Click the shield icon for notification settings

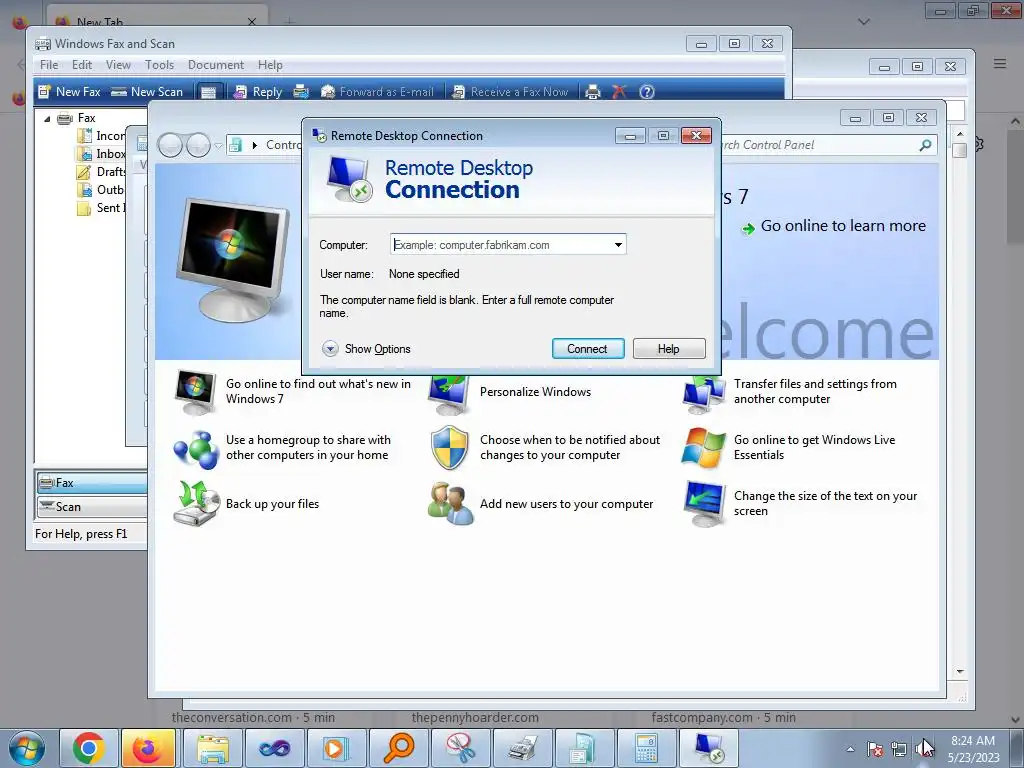(449, 448)
